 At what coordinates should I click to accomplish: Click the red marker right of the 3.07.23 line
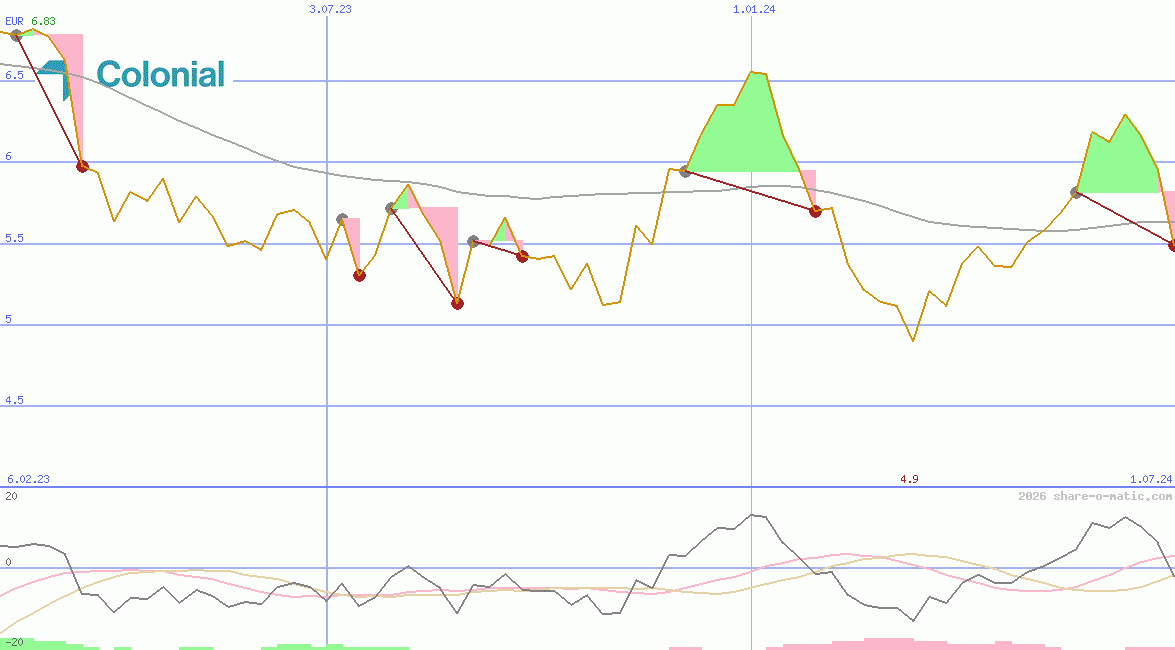(359, 275)
